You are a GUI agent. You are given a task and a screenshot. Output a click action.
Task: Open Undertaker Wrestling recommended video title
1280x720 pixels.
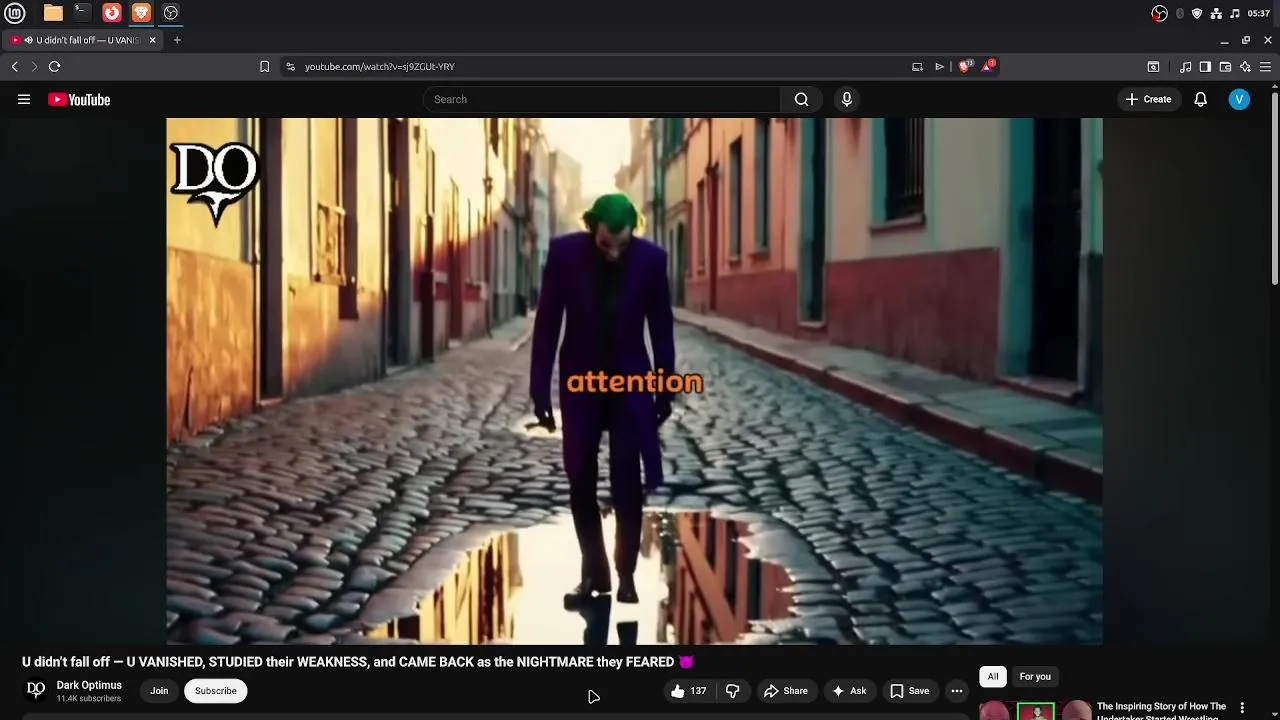[x=1161, y=711]
